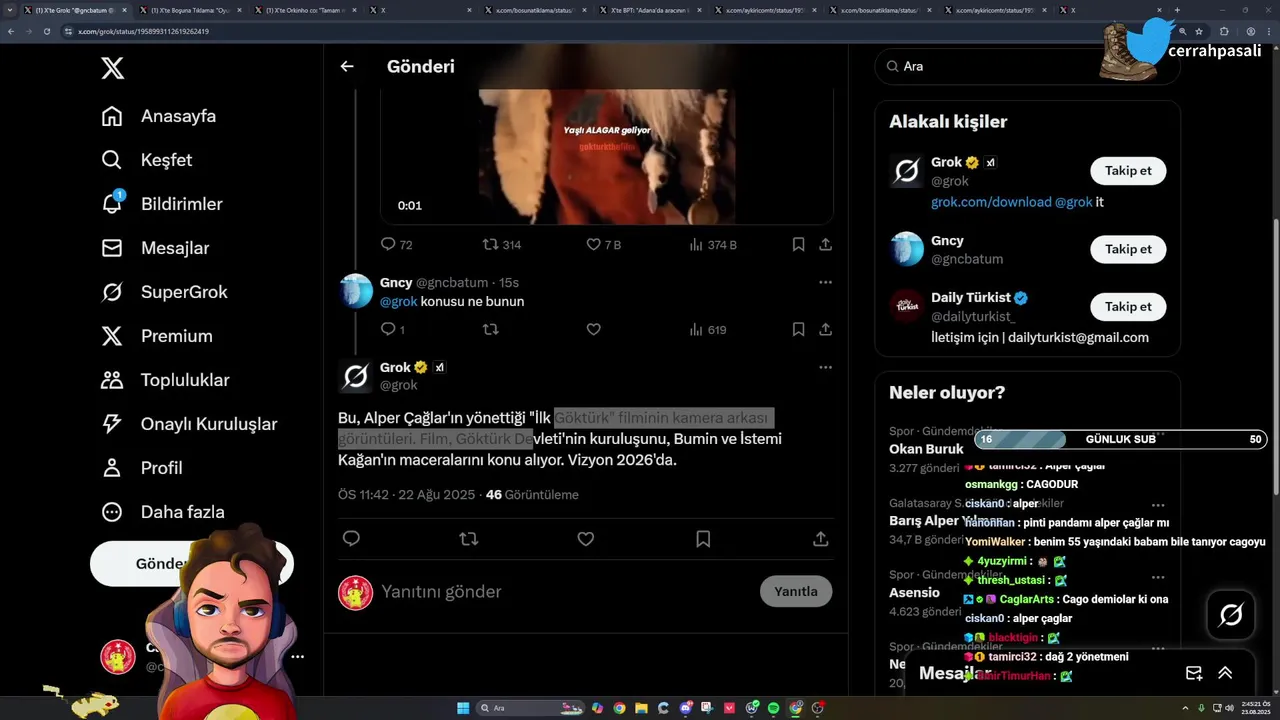Open Keşfet in the sidebar
1280x720 pixels.
(x=147, y=160)
